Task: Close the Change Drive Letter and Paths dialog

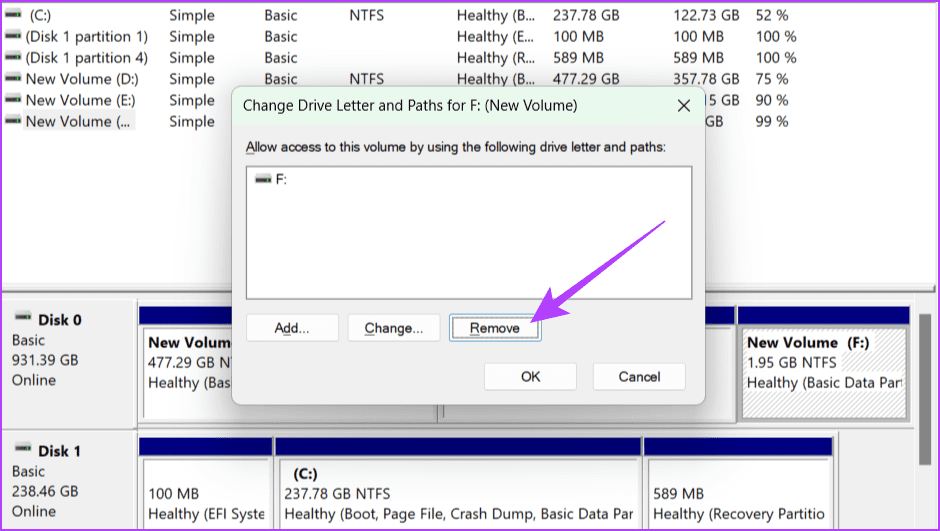Action: click(x=684, y=105)
